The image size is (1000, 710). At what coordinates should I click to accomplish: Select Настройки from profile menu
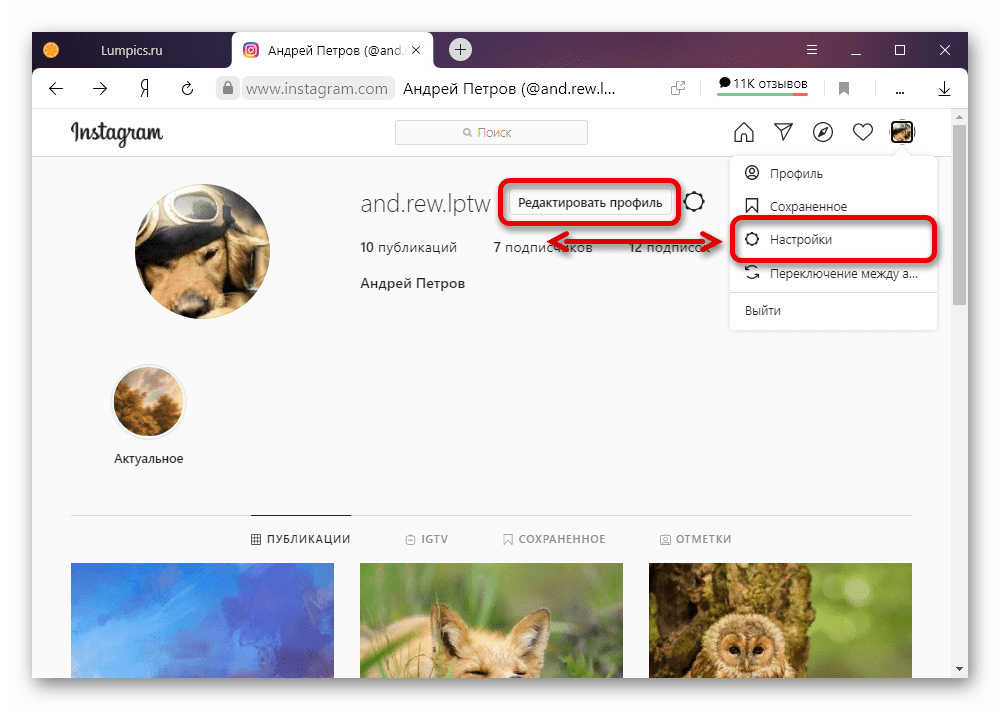click(x=800, y=240)
